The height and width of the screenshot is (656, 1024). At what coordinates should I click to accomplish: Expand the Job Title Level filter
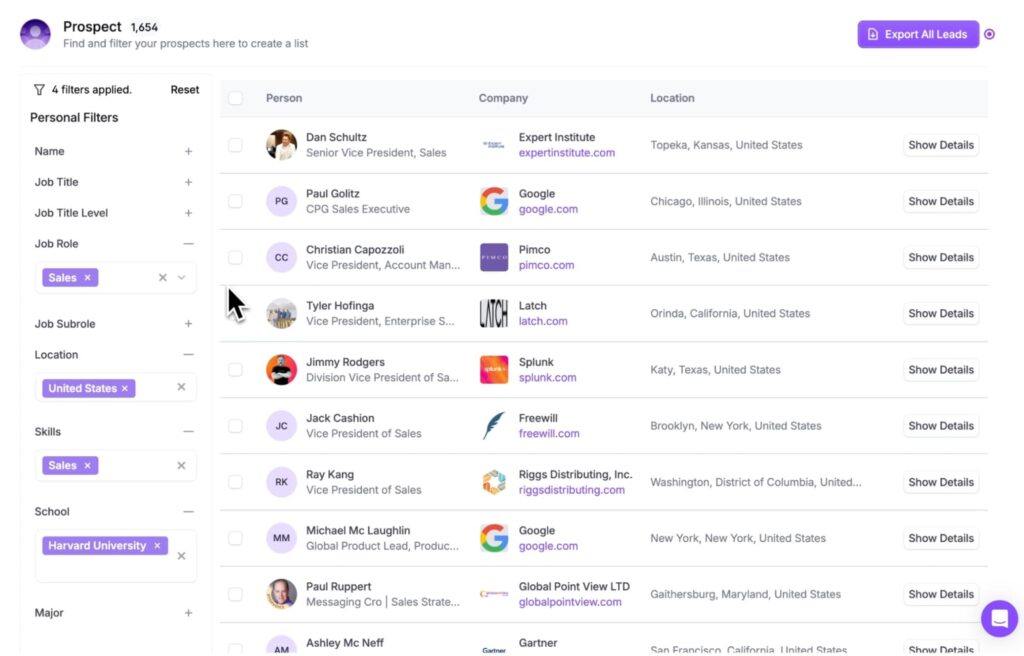(188, 213)
